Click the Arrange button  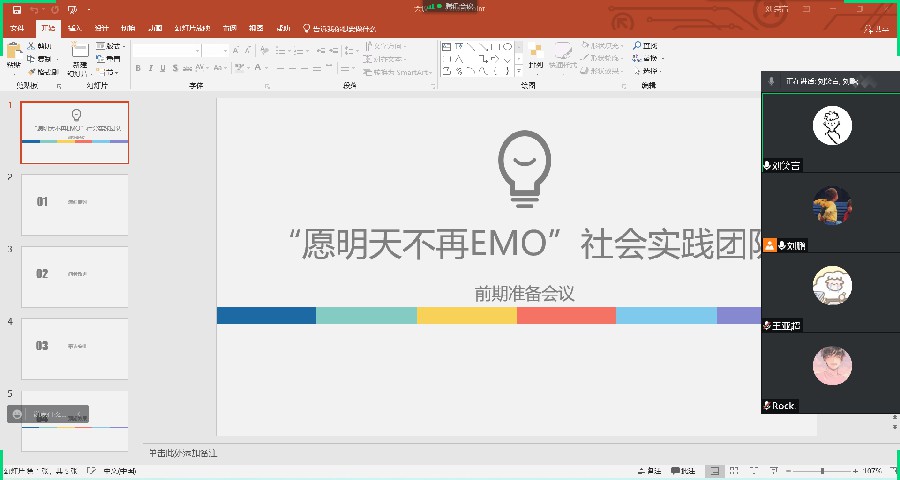click(x=536, y=56)
